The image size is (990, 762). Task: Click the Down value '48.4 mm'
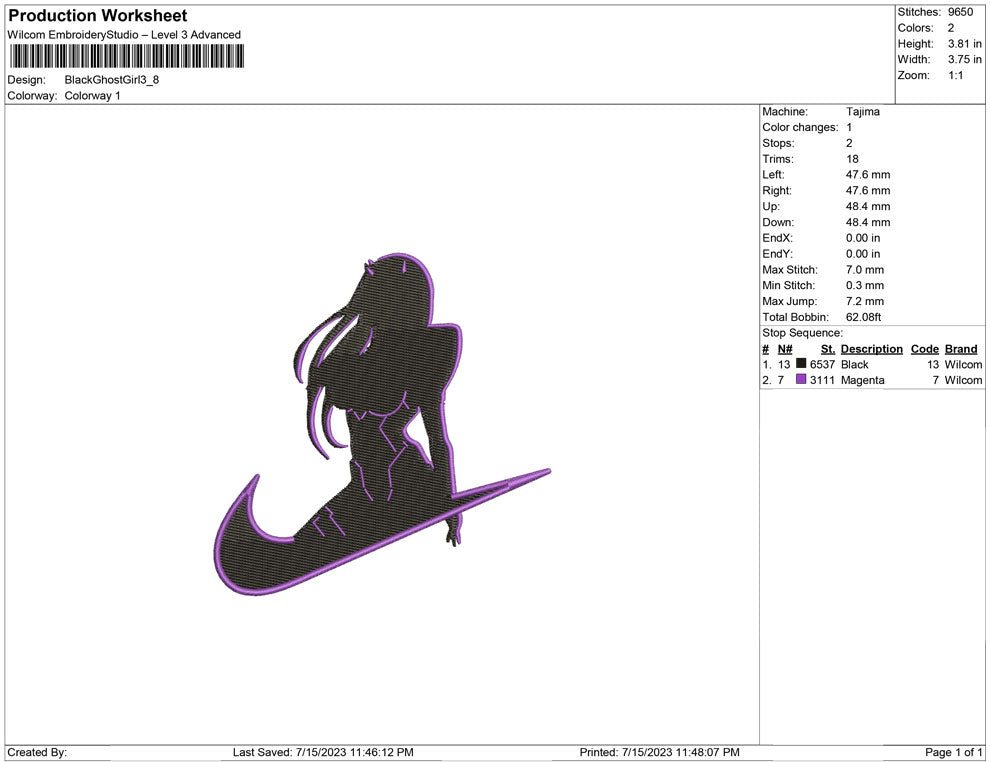(868, 222)
